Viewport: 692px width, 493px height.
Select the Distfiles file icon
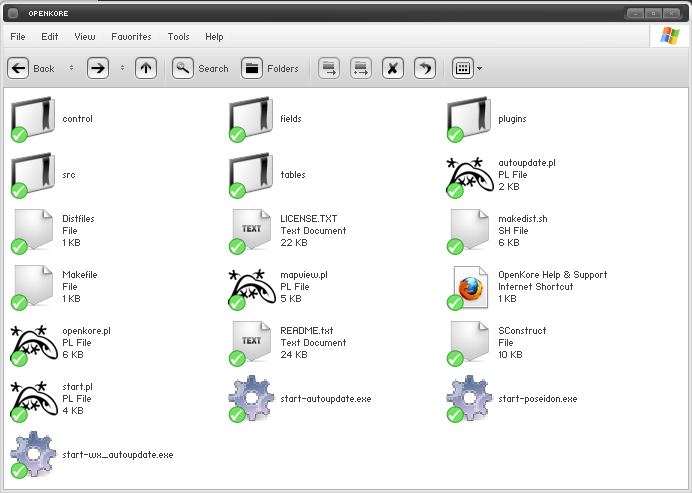[x=33, y=231]
